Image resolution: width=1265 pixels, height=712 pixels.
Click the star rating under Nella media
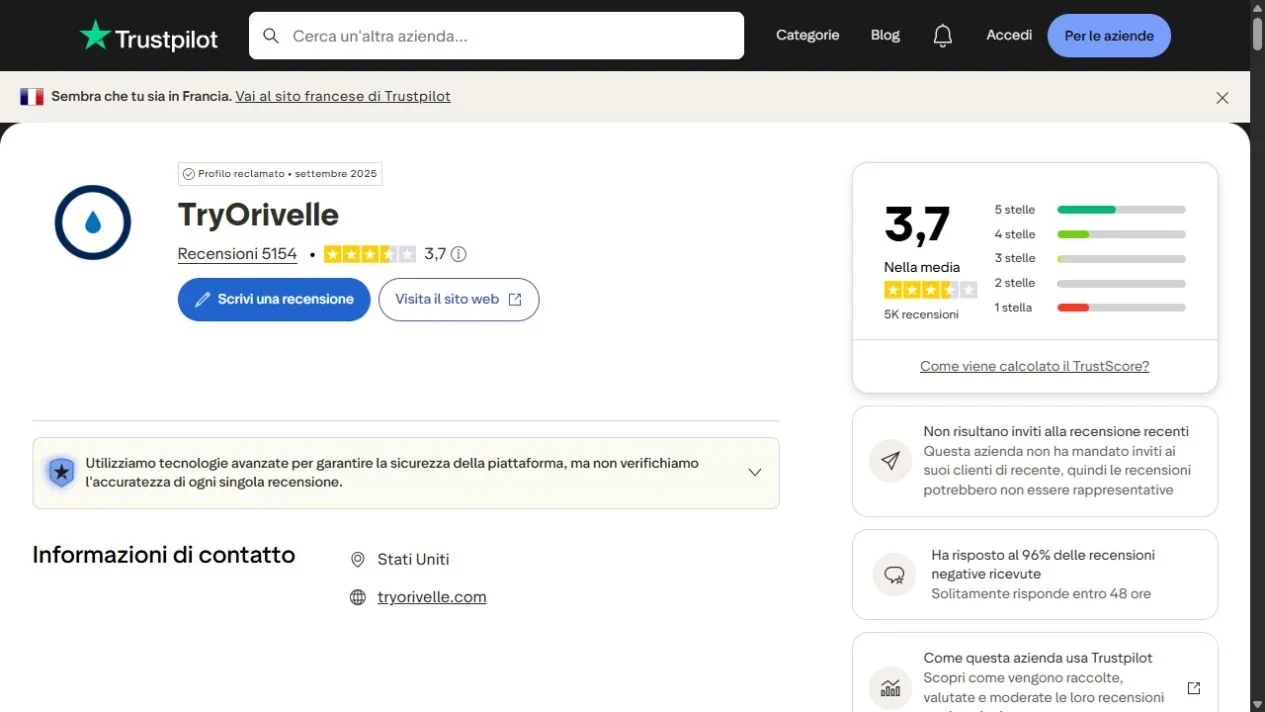point(930,290)
